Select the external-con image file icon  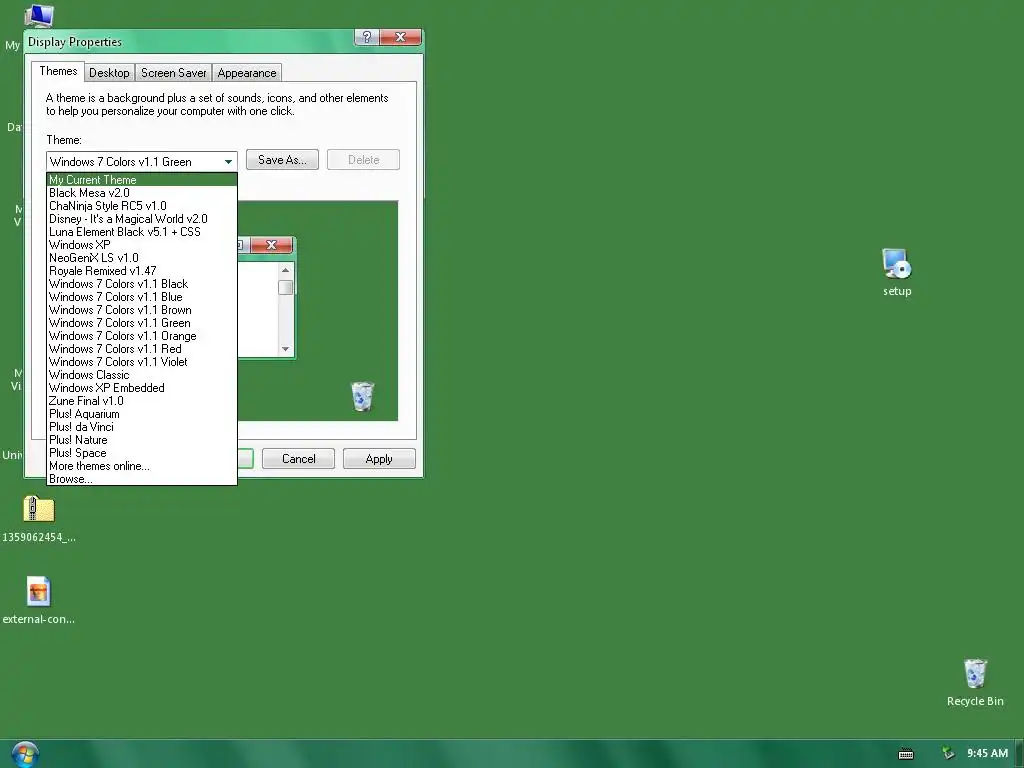coord(39,592)
